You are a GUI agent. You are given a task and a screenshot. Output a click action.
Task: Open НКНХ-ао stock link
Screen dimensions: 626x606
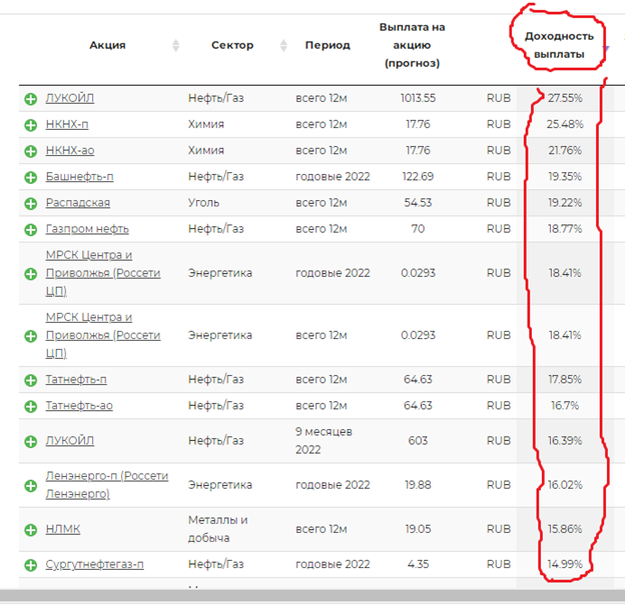[70, 151]
